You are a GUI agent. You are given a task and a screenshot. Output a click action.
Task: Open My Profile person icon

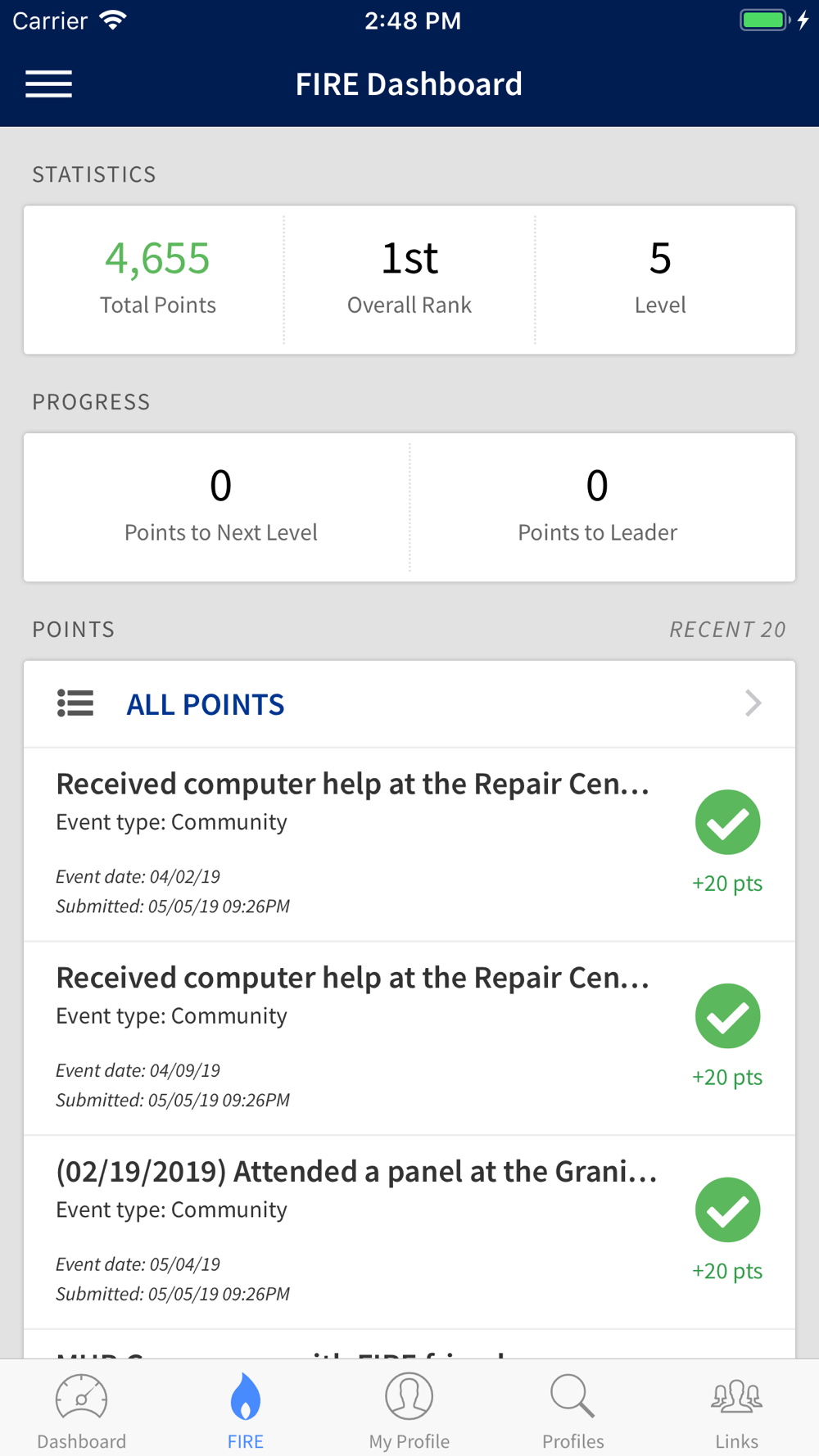click(409, 1396)
